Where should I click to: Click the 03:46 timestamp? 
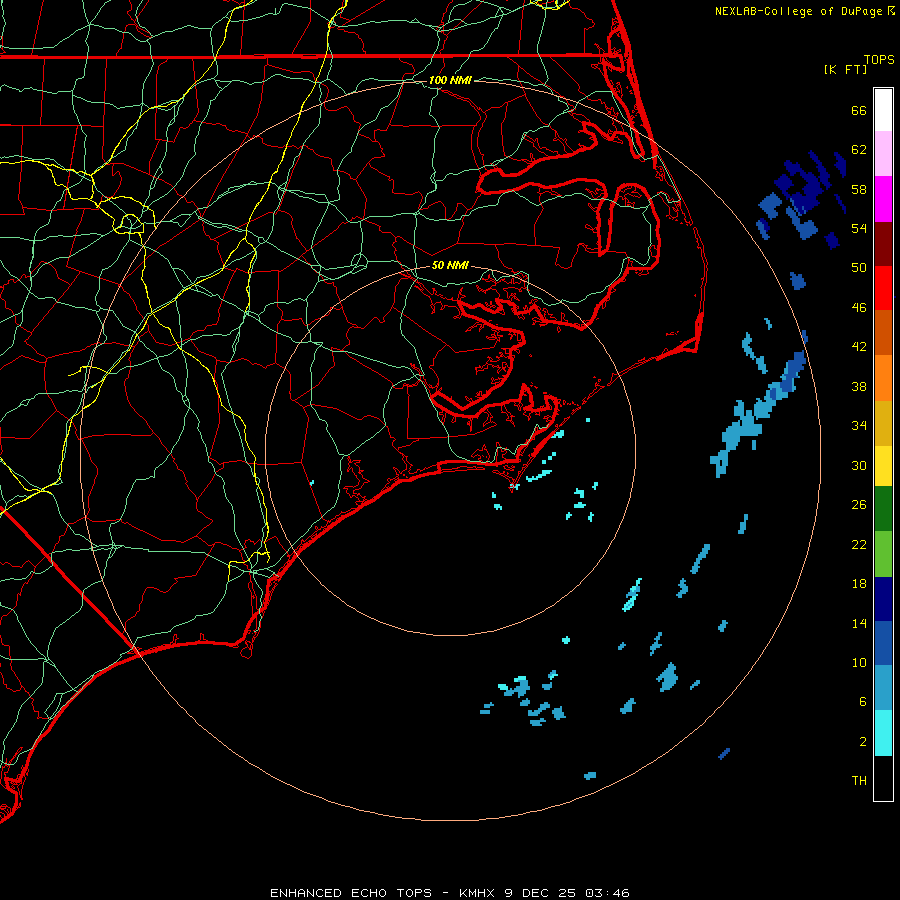[x=607, y=893]
